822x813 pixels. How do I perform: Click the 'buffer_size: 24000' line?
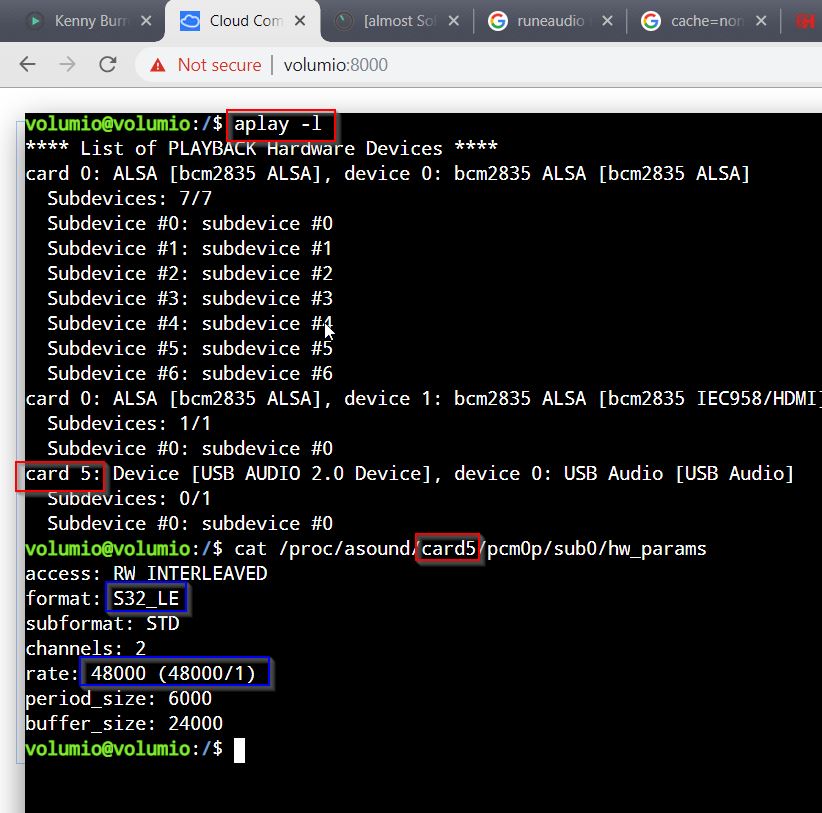click(124, 724)
